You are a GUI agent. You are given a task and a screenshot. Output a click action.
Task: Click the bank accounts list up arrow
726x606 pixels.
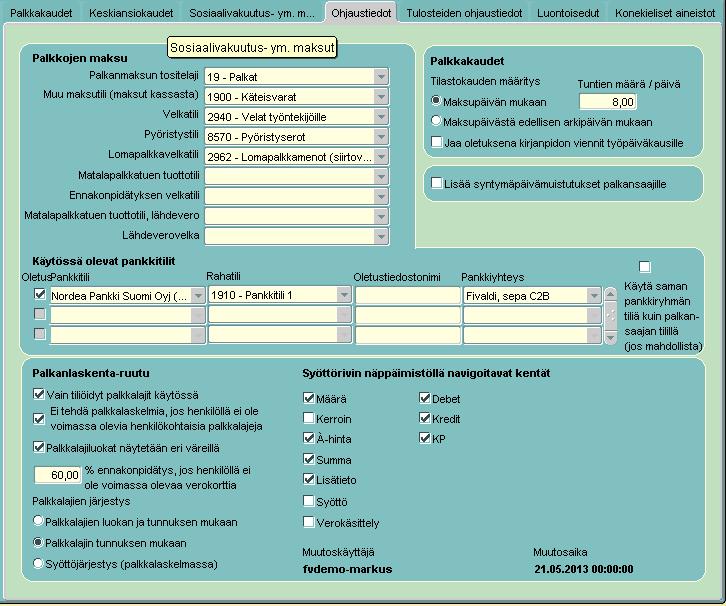click(x=611, y=294)
